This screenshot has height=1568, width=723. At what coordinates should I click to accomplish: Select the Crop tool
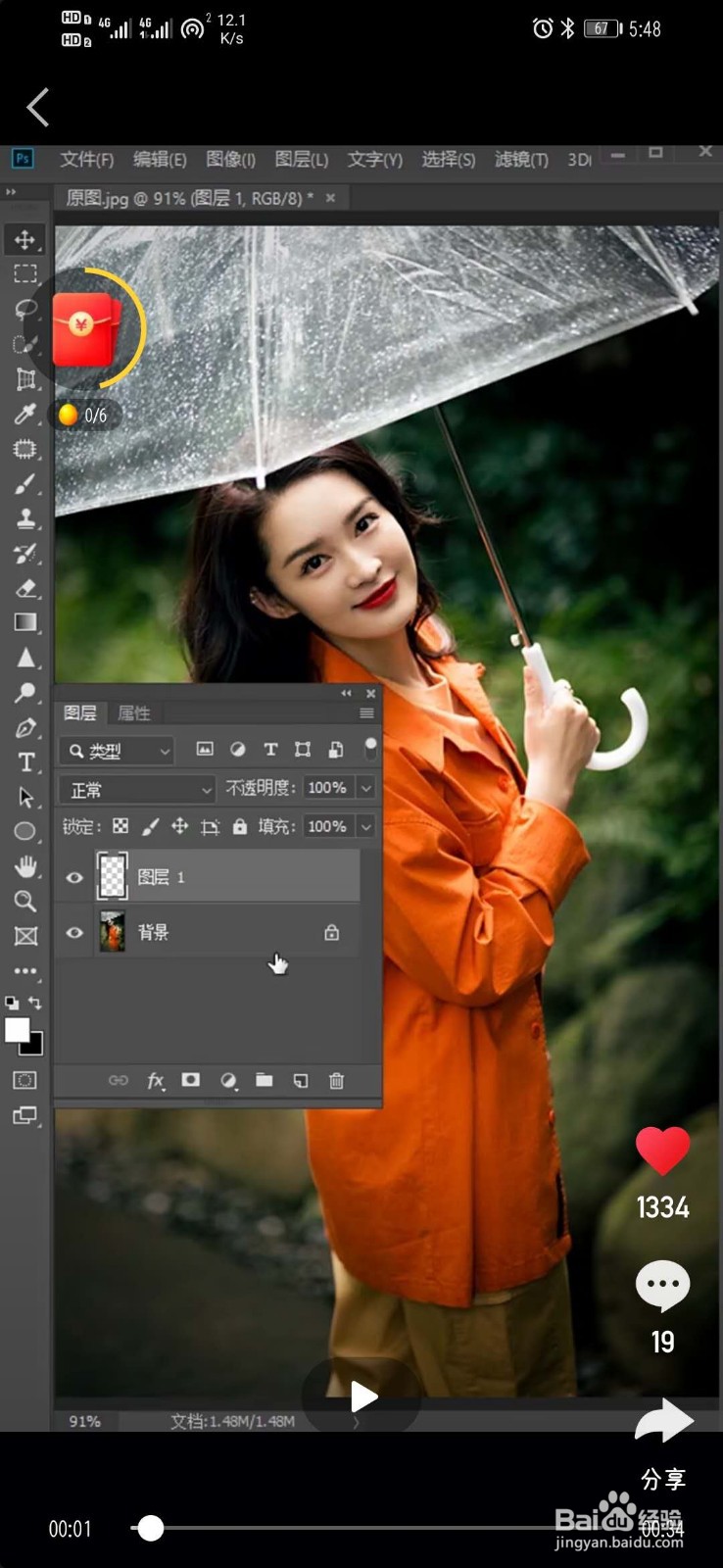(25, 379)
